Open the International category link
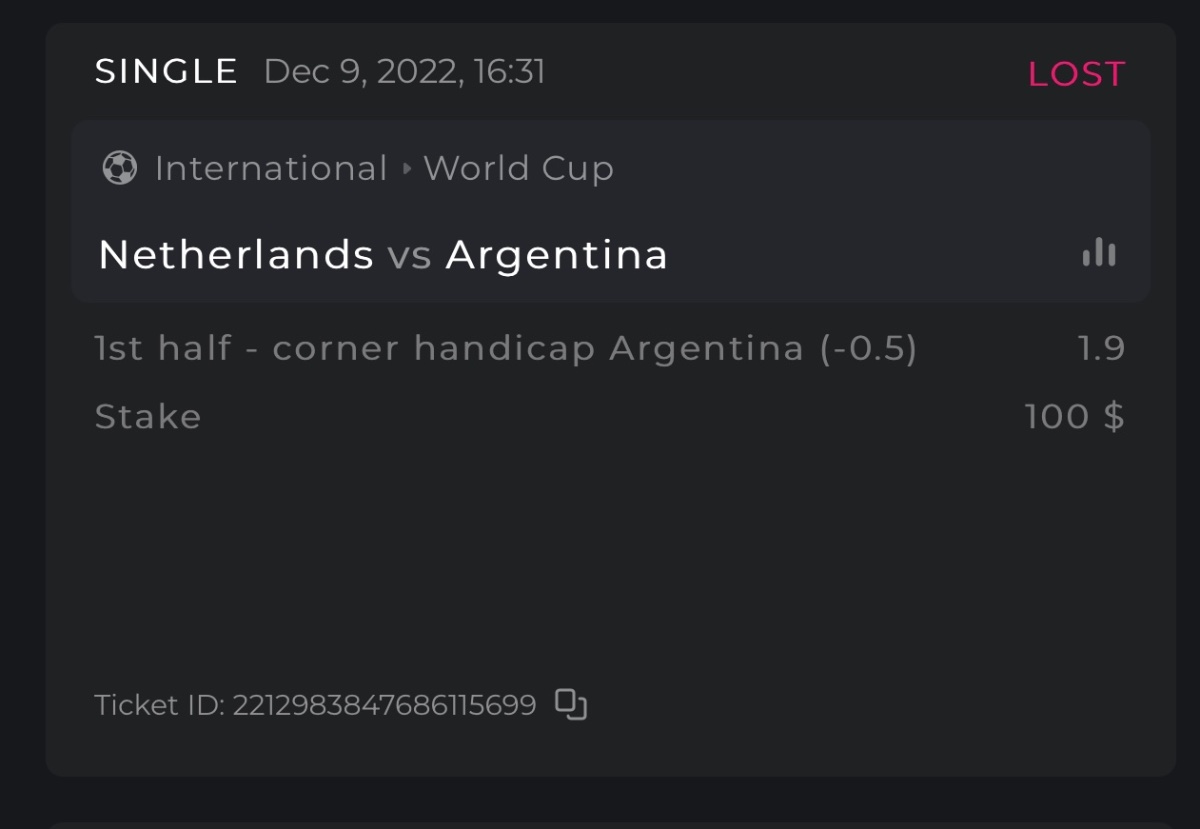The image size is (1200, 829). click(271, 169)
